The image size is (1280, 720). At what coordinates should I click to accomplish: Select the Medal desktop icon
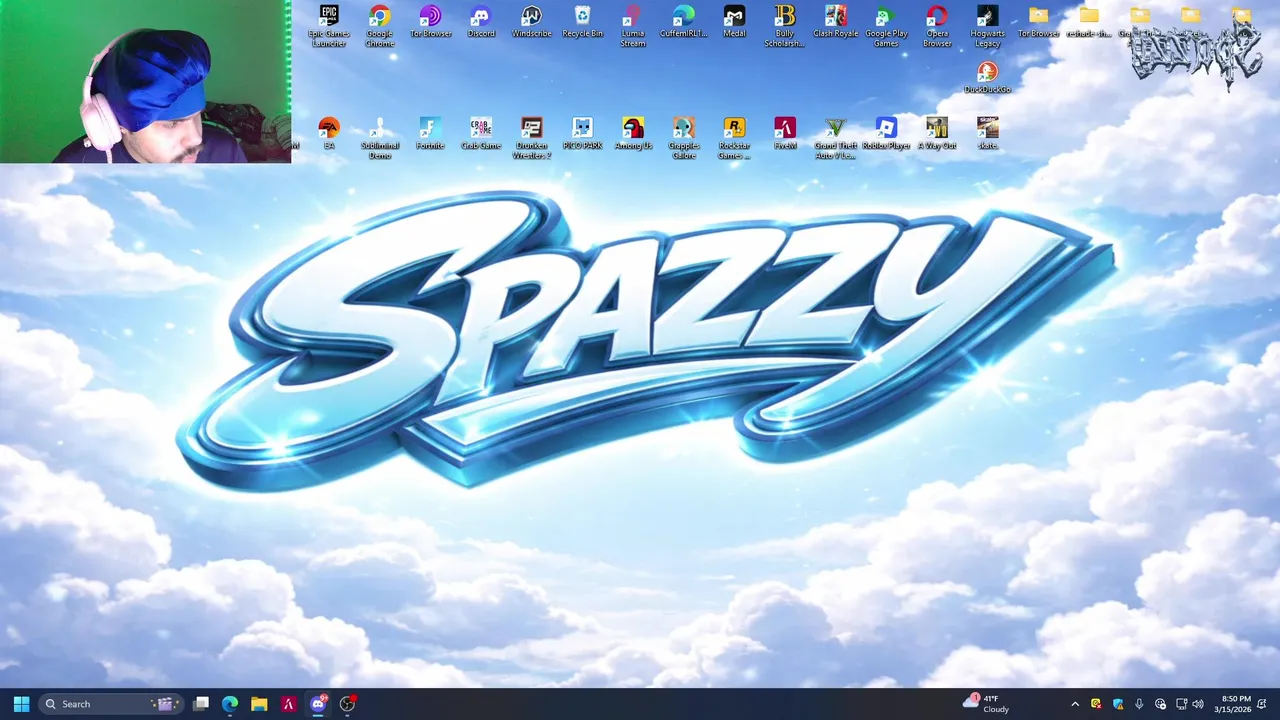point(734,22)
